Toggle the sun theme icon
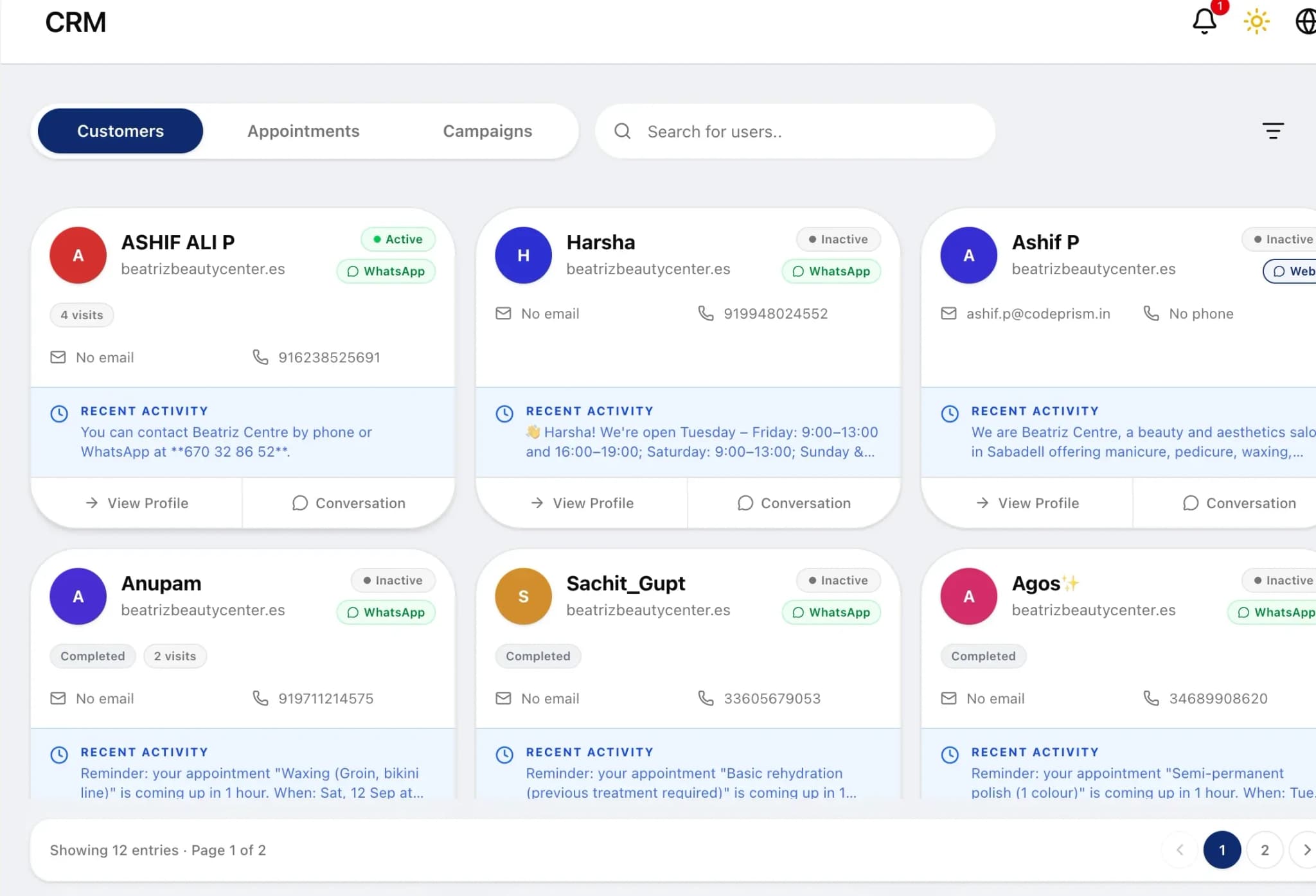 [1256, 22]
